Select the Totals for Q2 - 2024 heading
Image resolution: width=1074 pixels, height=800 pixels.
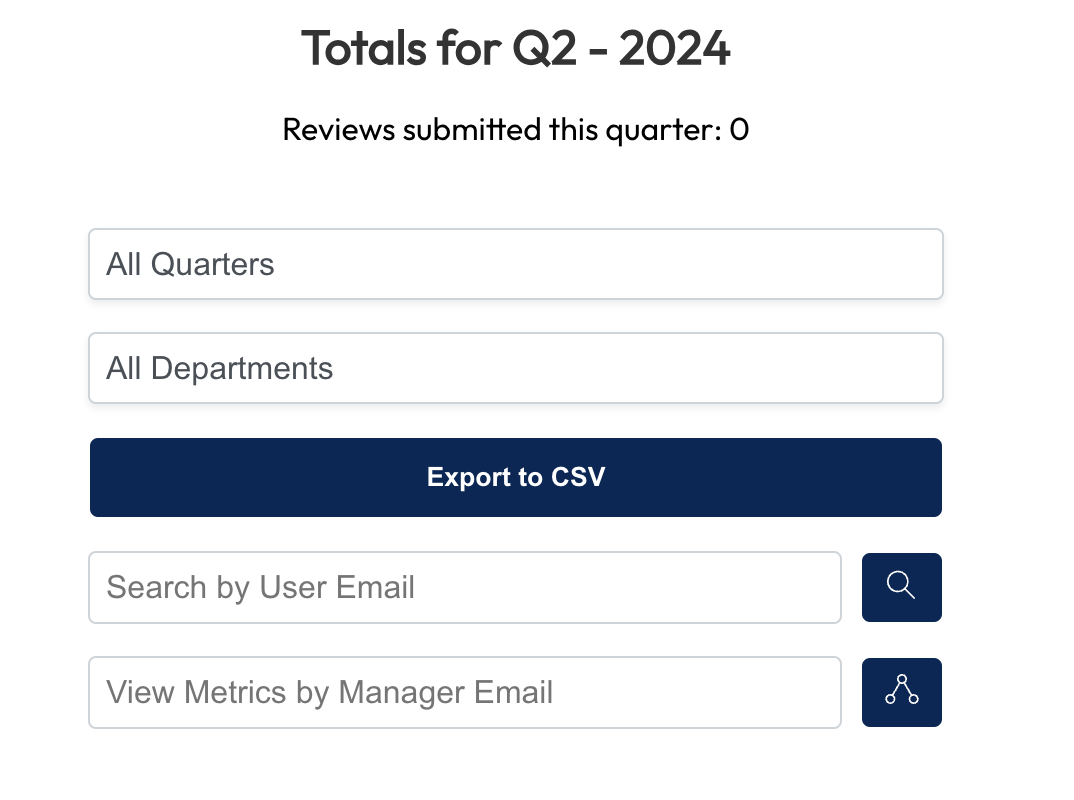point(515,49)
